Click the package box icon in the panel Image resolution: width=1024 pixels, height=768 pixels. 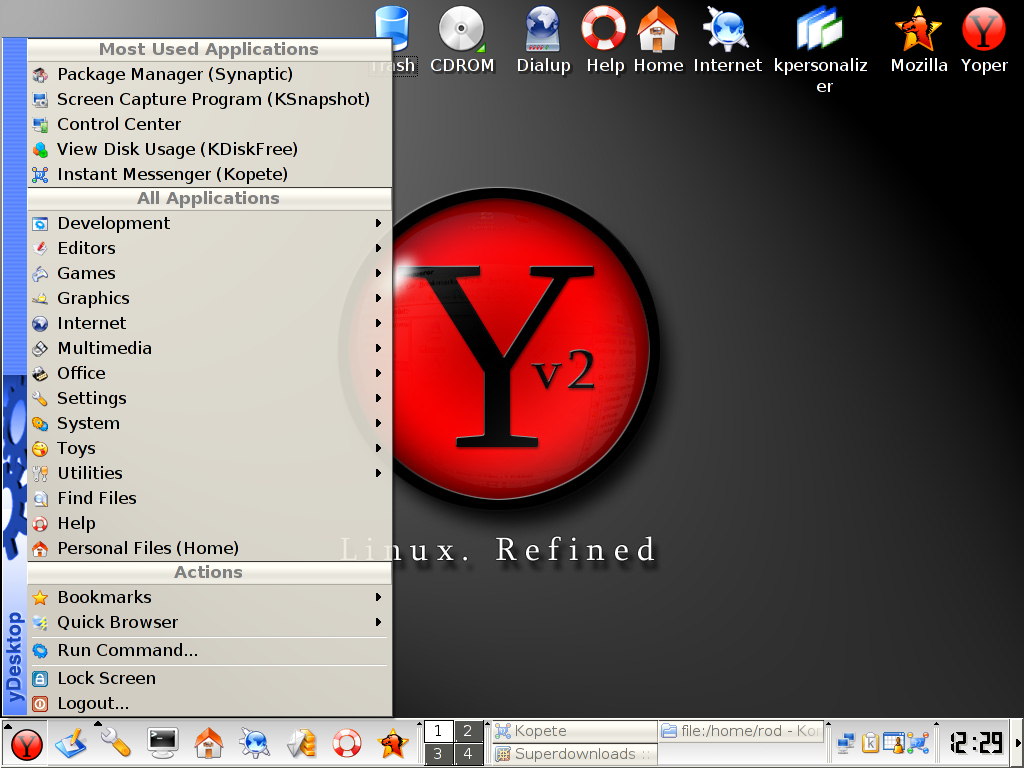(301, 743)
